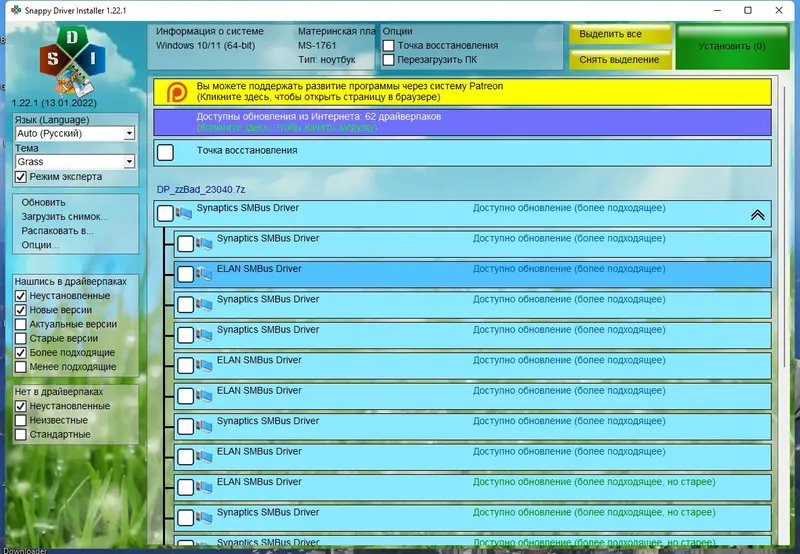Click the Patreon logo icon
Viewport: 800px width, 554px height.
pyautogui.click(x=177, y=92)
